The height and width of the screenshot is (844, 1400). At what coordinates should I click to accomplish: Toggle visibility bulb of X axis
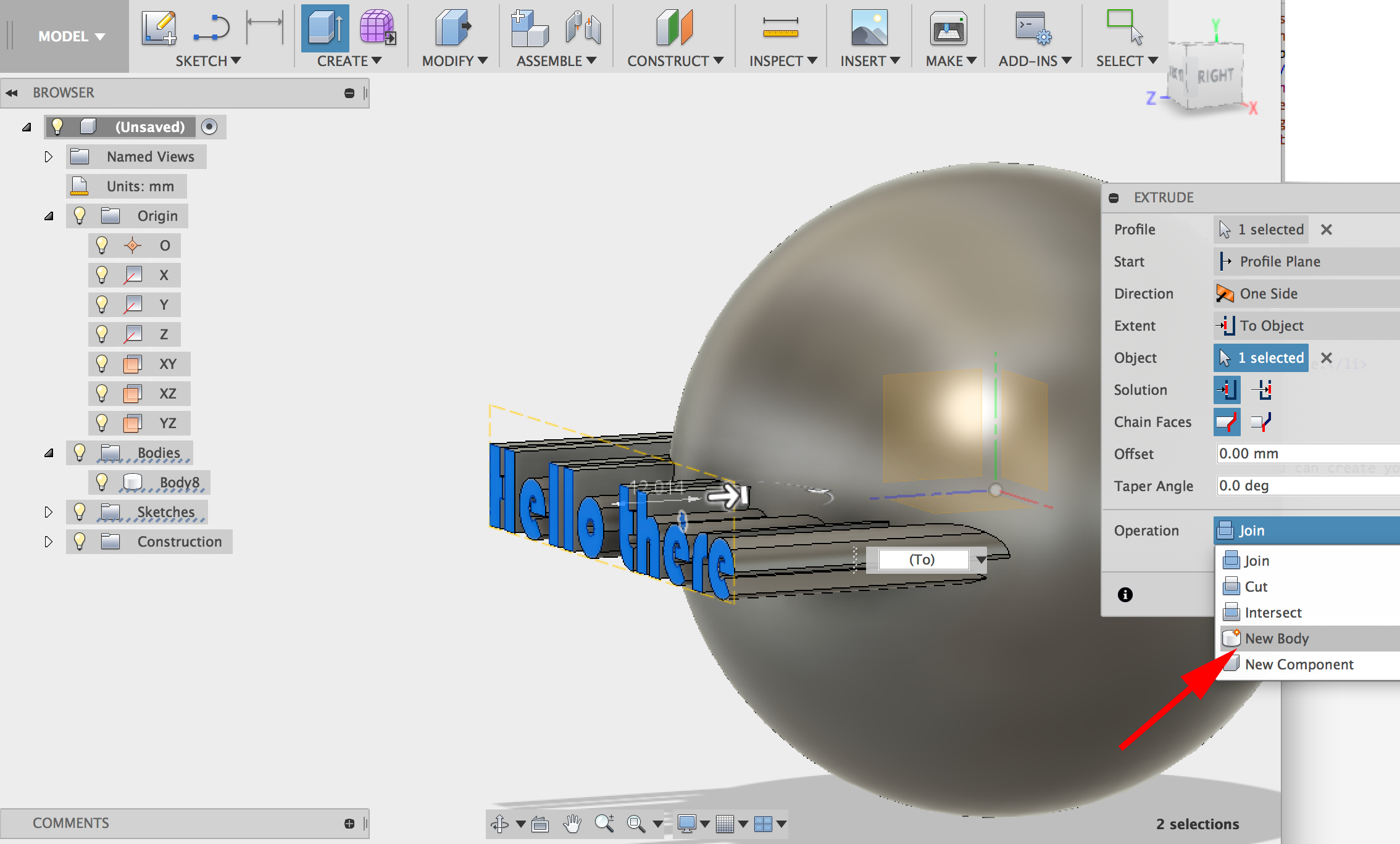102,275
